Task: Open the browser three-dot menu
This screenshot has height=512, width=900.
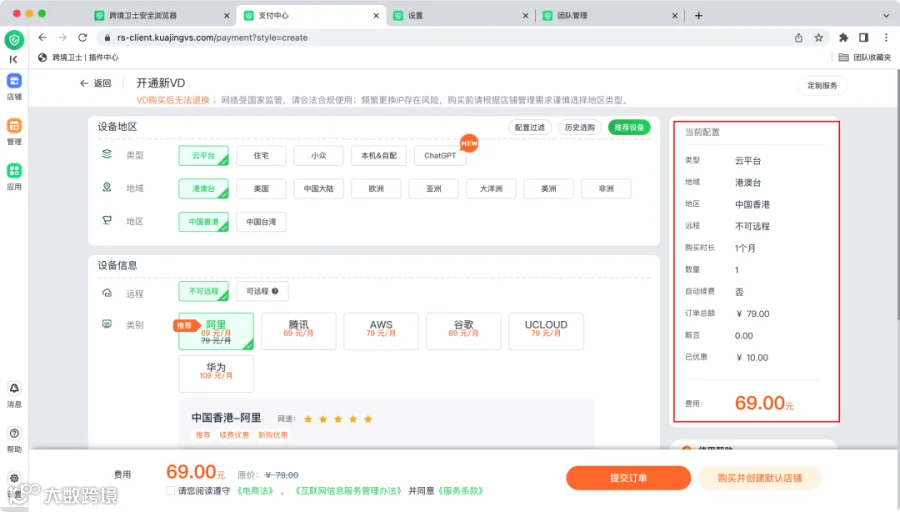Action: coord(886,37)
